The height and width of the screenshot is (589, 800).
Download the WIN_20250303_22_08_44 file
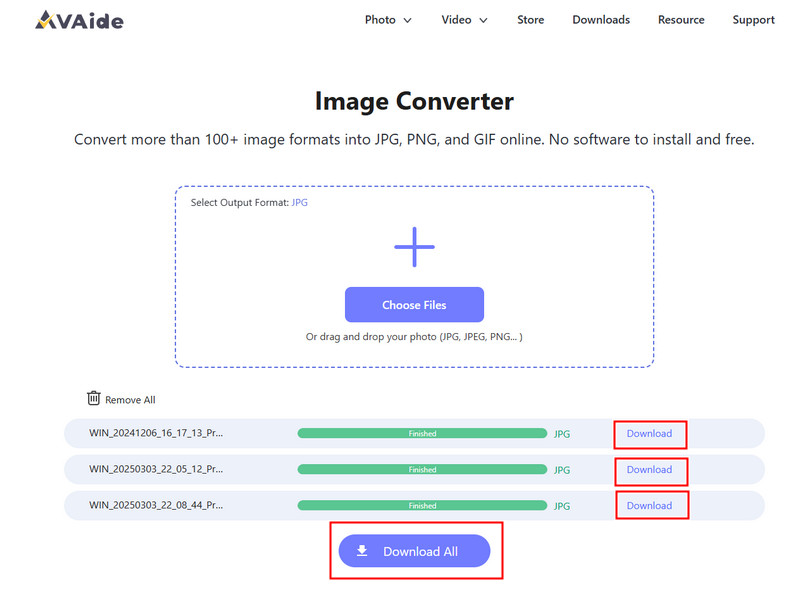pos(649,505)
